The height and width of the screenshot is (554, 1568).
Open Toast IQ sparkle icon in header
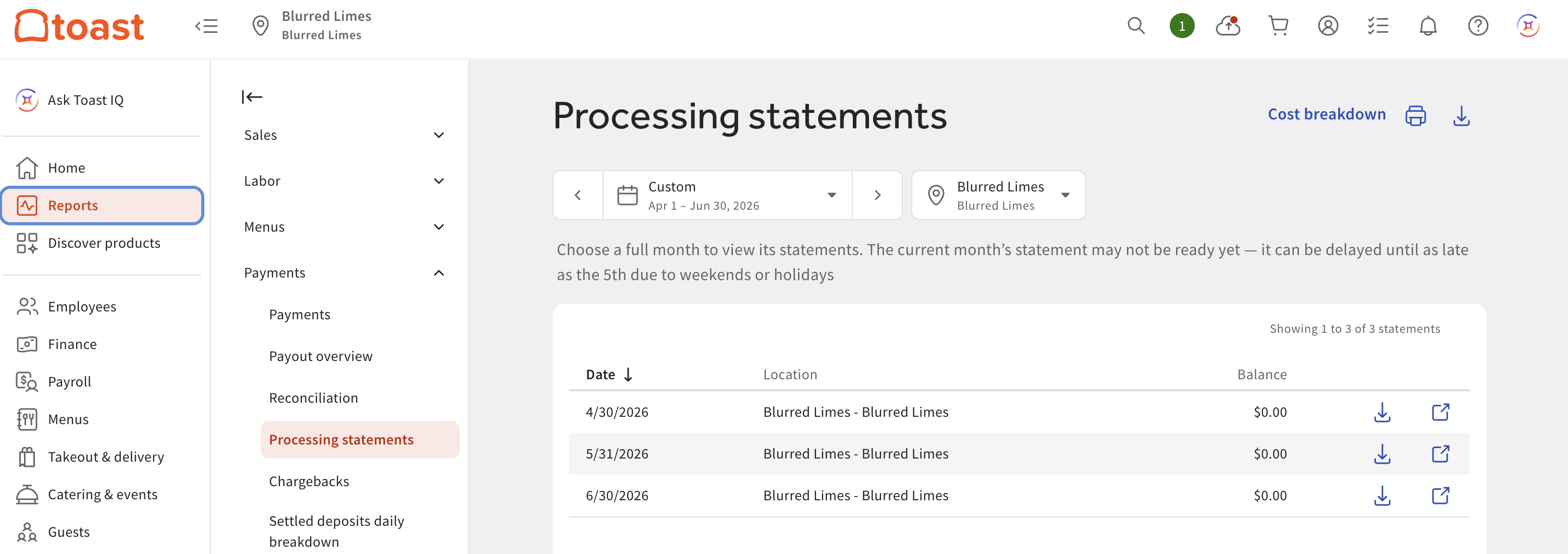(1527, 26)
